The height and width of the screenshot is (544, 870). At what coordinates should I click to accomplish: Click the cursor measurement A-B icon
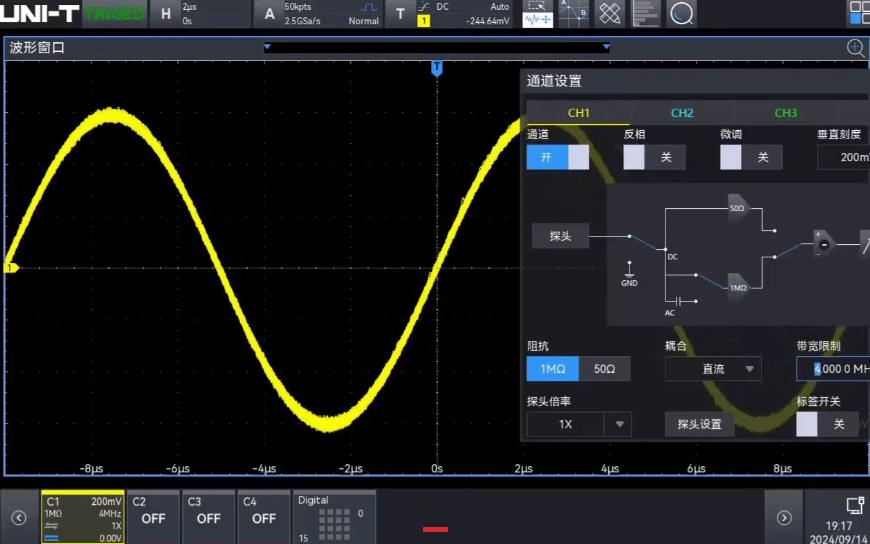(x=573, y=14)
